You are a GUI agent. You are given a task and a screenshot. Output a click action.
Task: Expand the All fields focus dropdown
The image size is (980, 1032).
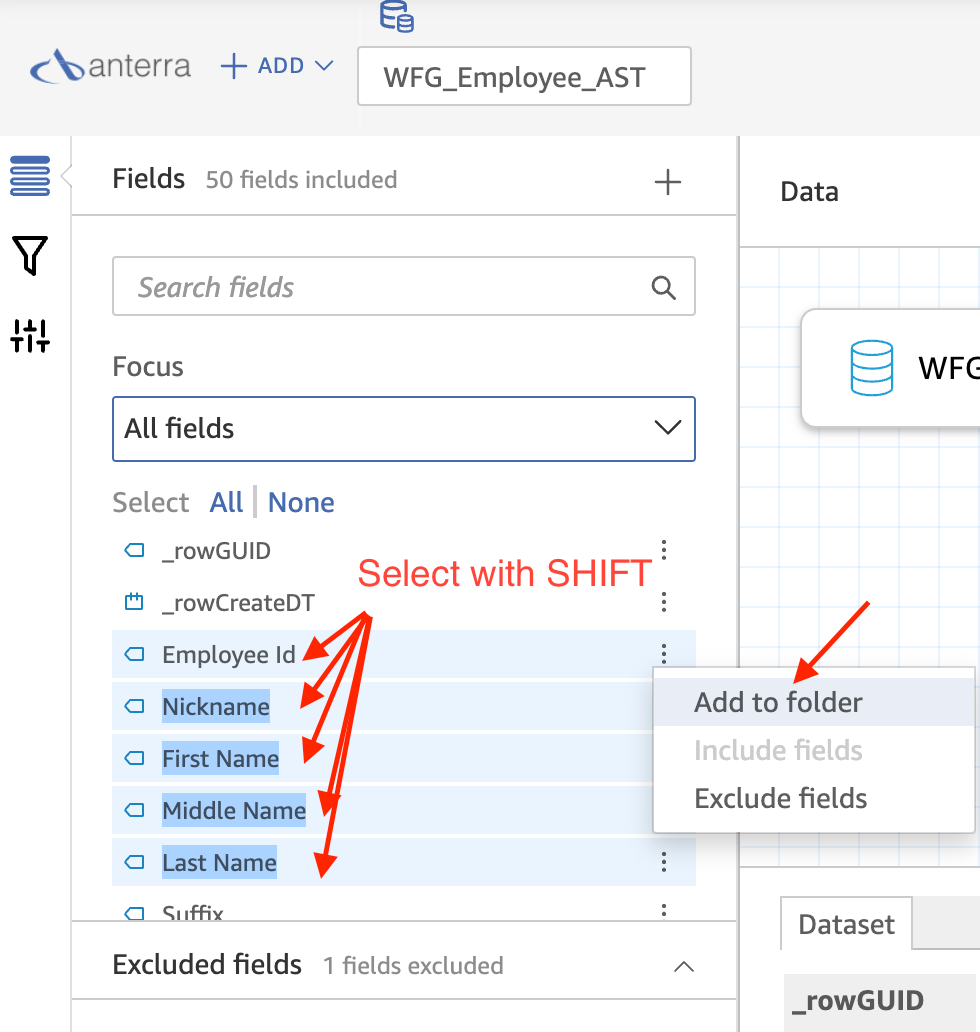[404, 428]
